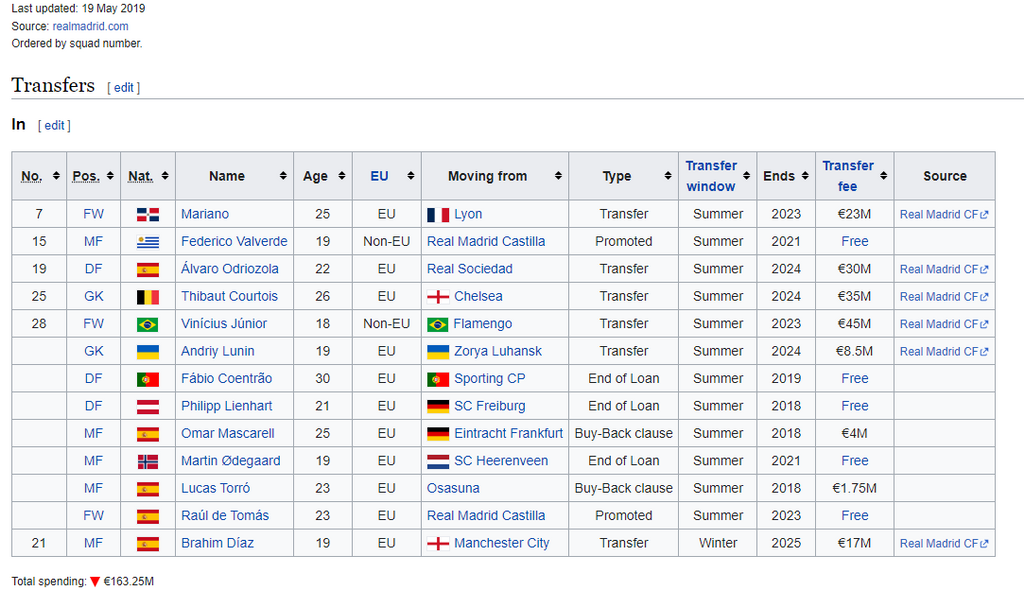Image resolution: width=1024 pixels, height=606 pixels.
Task: Open realmadrid.com source link
Action: click(x=90, y=26)
